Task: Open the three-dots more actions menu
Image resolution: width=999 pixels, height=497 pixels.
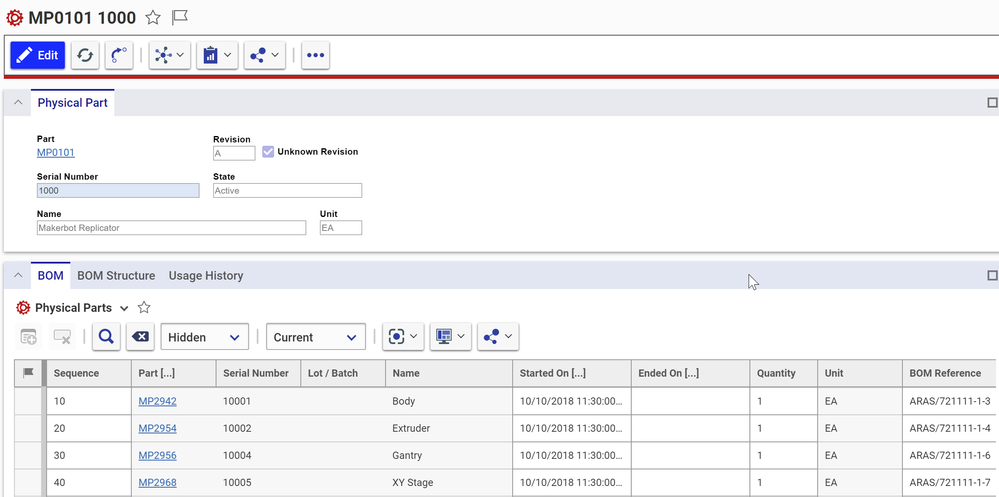Action: click(x=315, y=56)
